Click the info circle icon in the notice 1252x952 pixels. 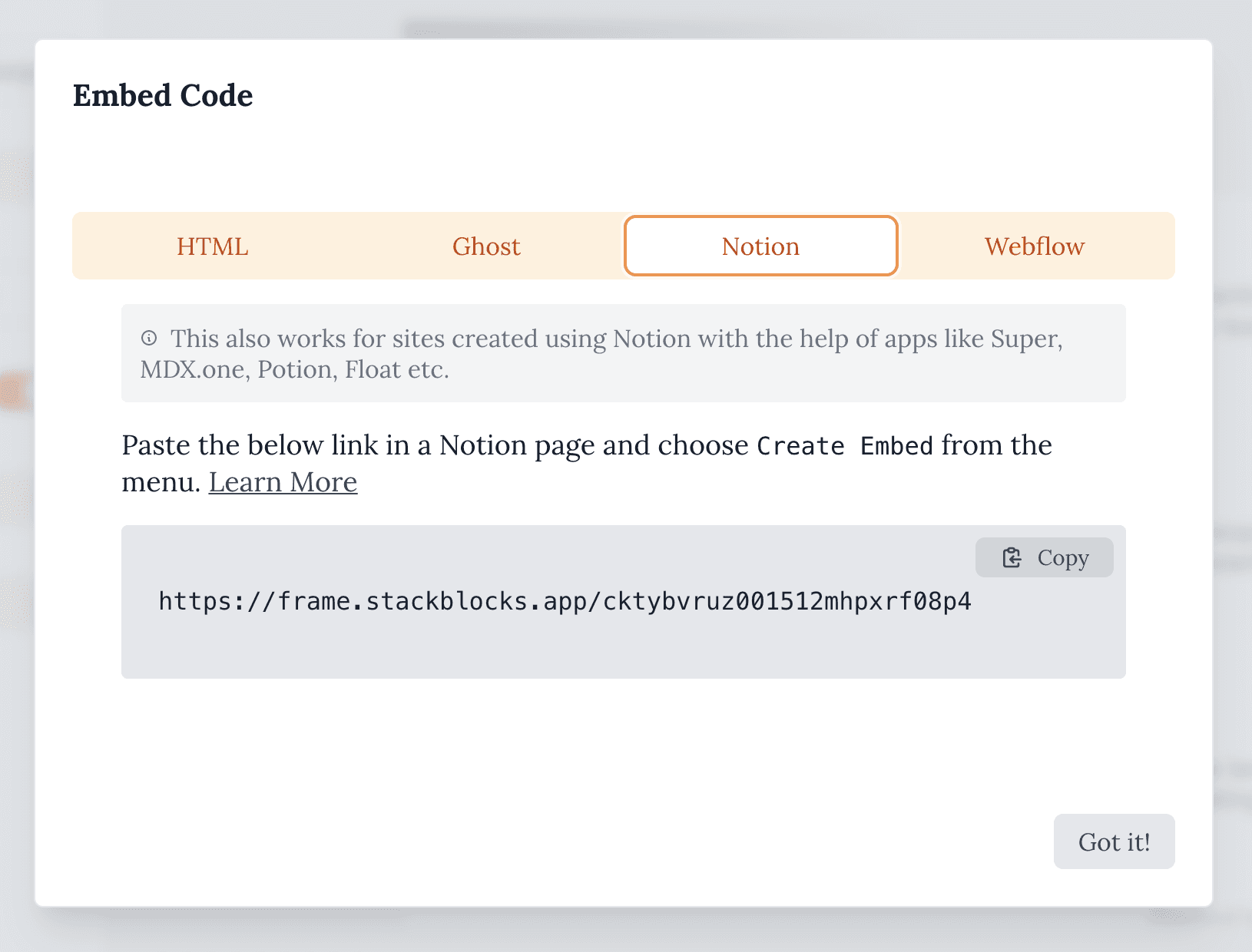click(x=149, y=337)
